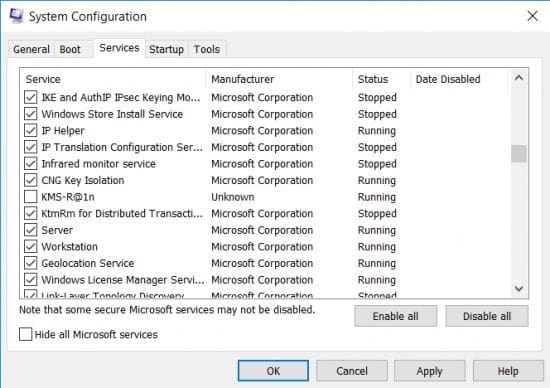
Task: Uncheck the Workstation service checkbox
Action: pyautogui.click(x=31, y=246)
